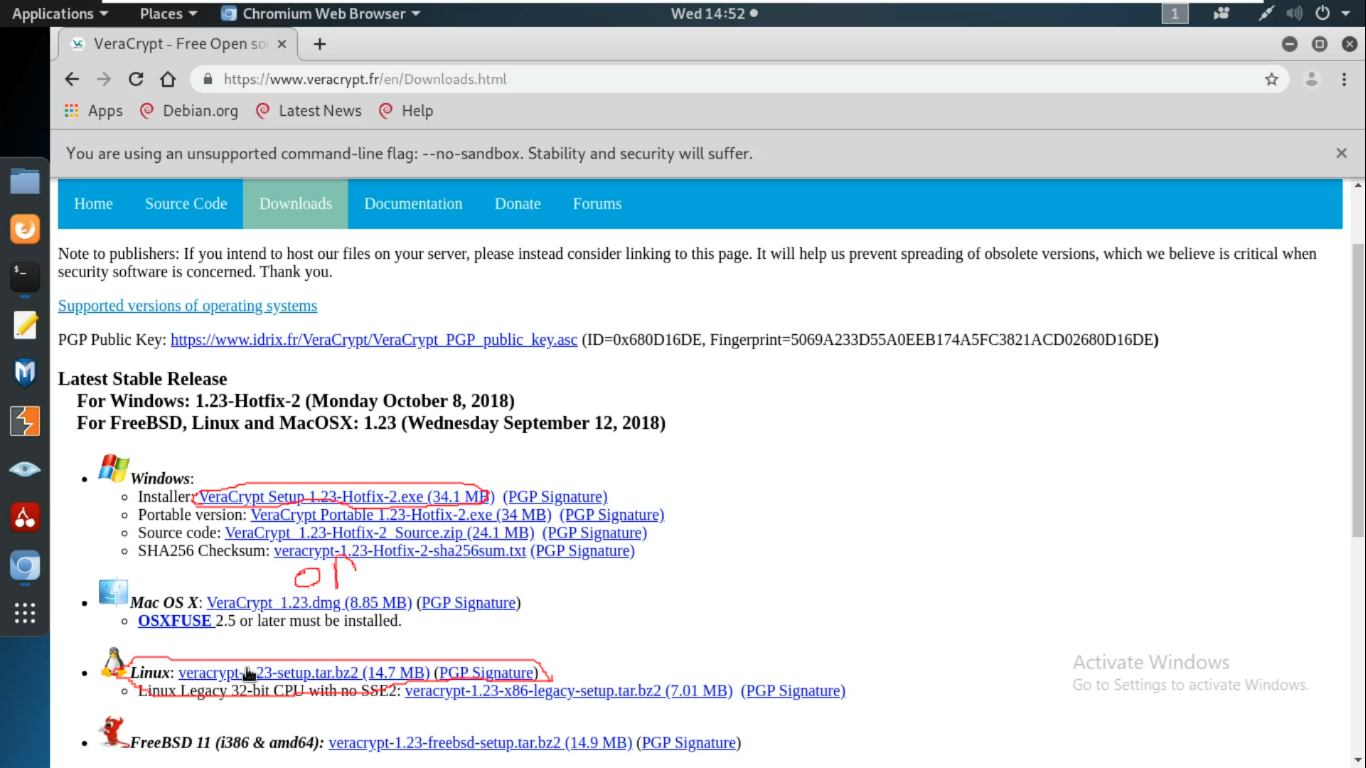Download VeraCrypt Portable 1.23-Hotfix-2.exe
Screen dimensions: 1366x768
400,515
